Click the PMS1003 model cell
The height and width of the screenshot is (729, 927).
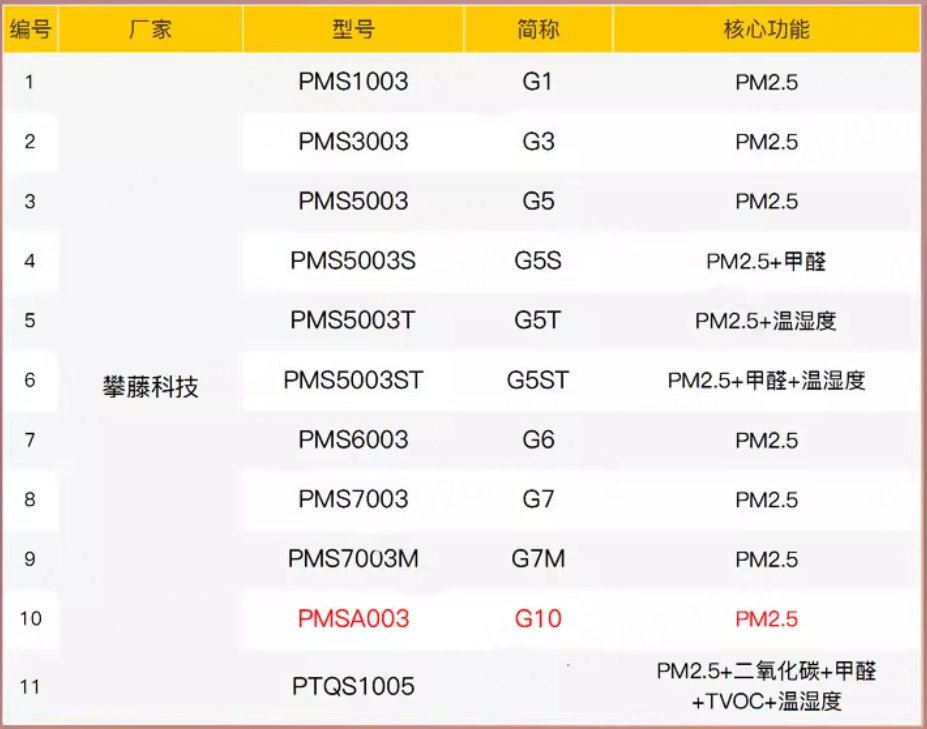point(353,82)
